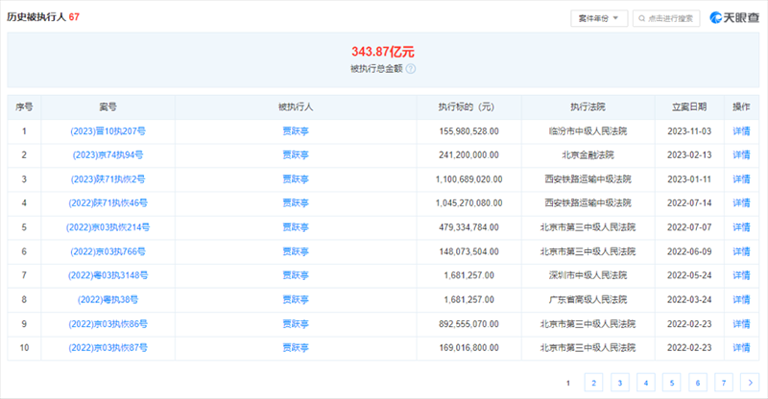This screenshot has width=768, height=399.
Task: Click 贾跃亭 in row 10
Action: [295, 348]
